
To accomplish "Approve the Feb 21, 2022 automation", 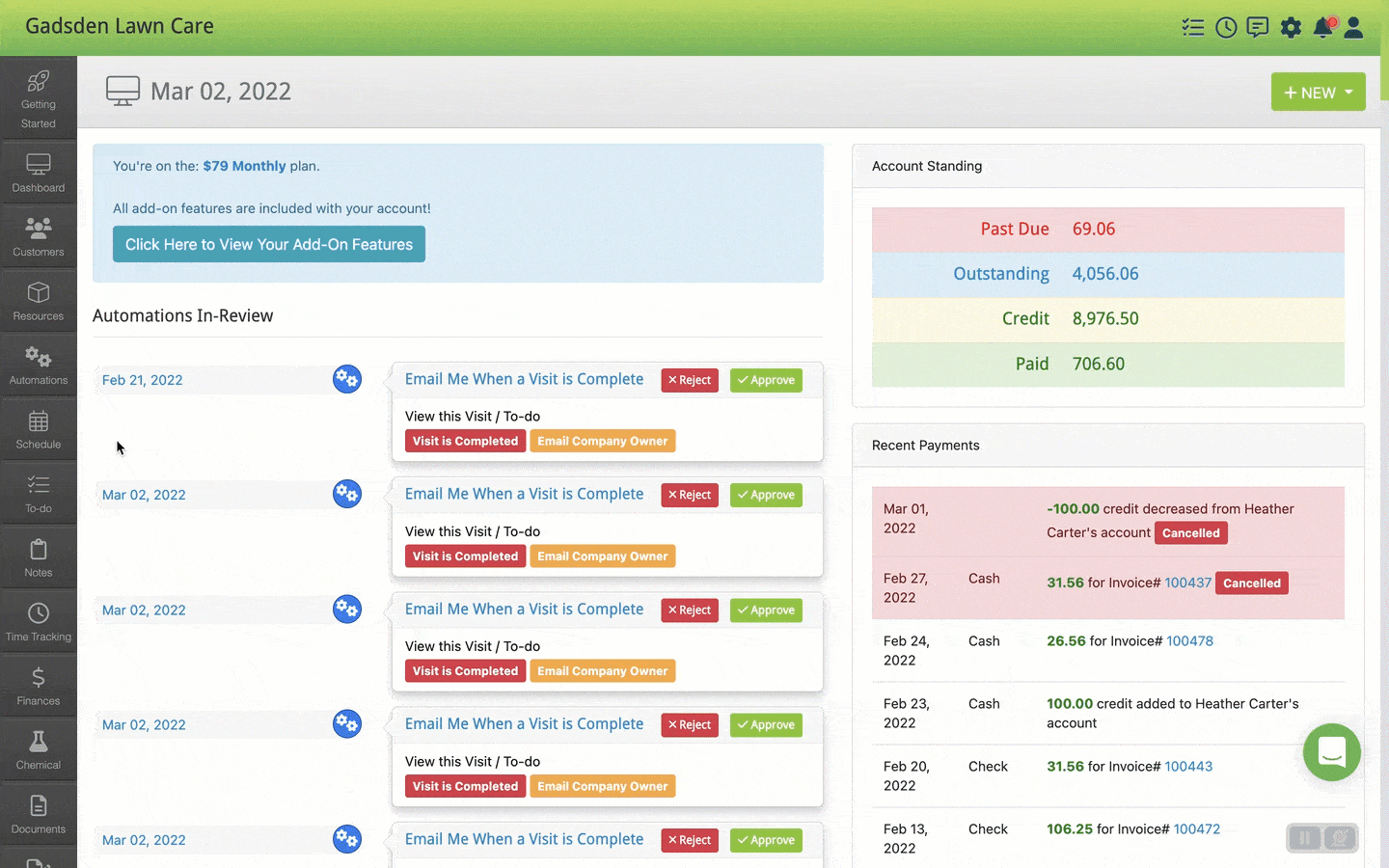I will pyautogui.click(x=766, y=380).
